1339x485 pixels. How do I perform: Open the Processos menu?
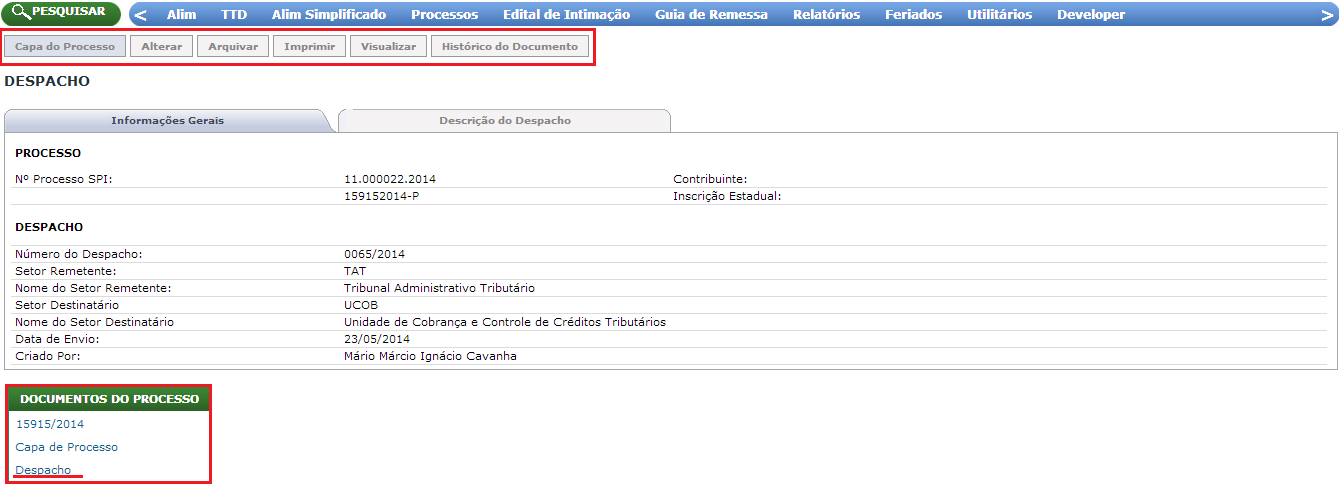point(444,15)
